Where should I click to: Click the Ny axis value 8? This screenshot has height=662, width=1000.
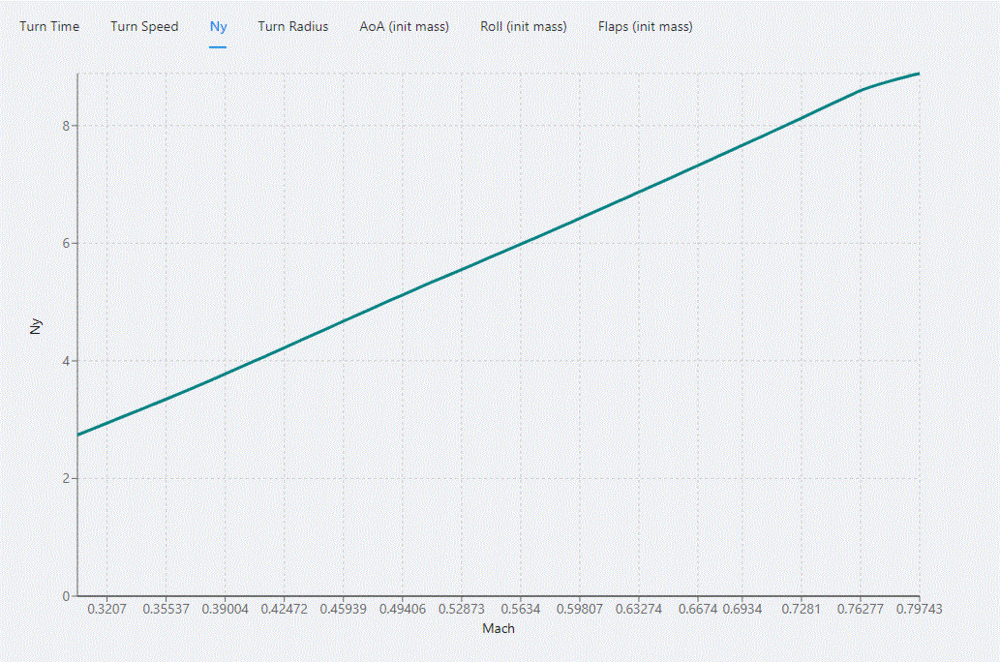click(x=66, y=126)
